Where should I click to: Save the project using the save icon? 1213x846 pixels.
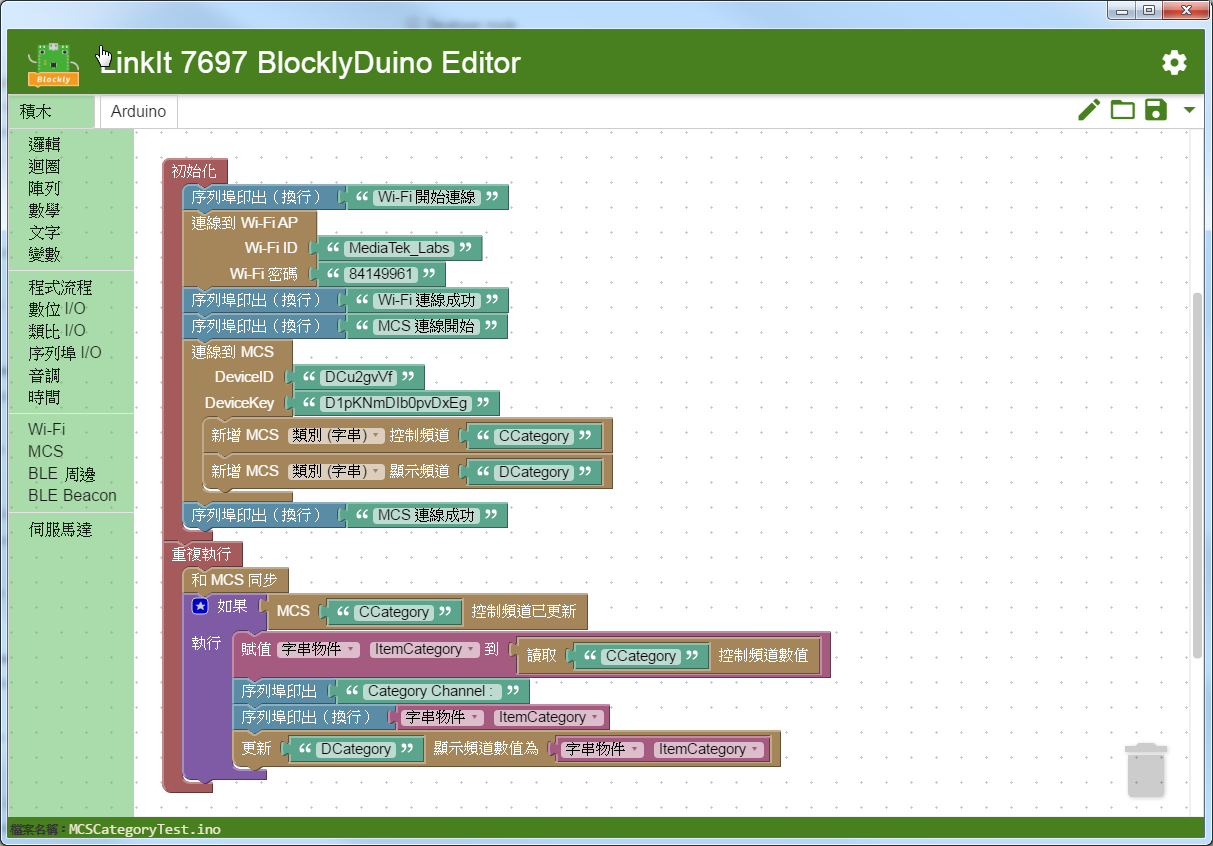[1156, 110]
